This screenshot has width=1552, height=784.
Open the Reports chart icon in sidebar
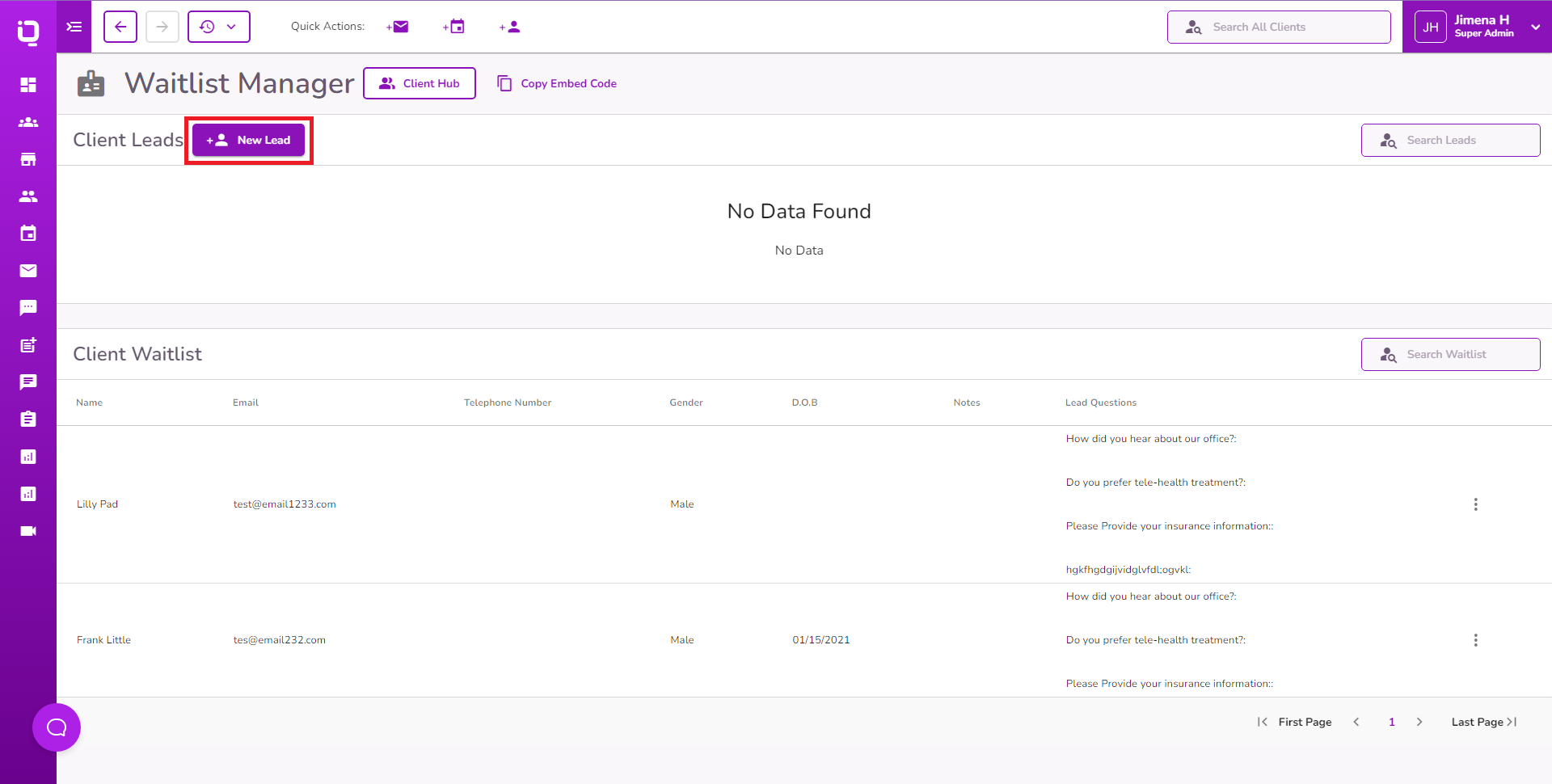(x=28, y=457)
